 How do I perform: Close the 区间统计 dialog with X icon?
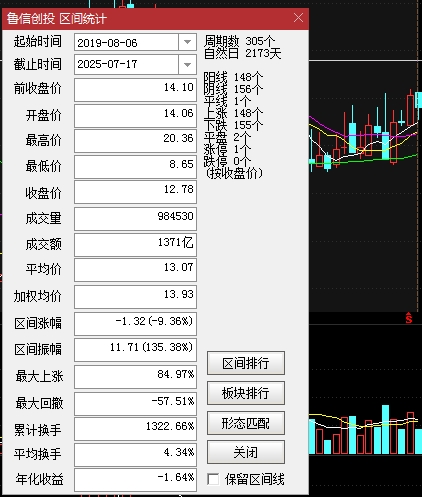(x=298, y=18)
